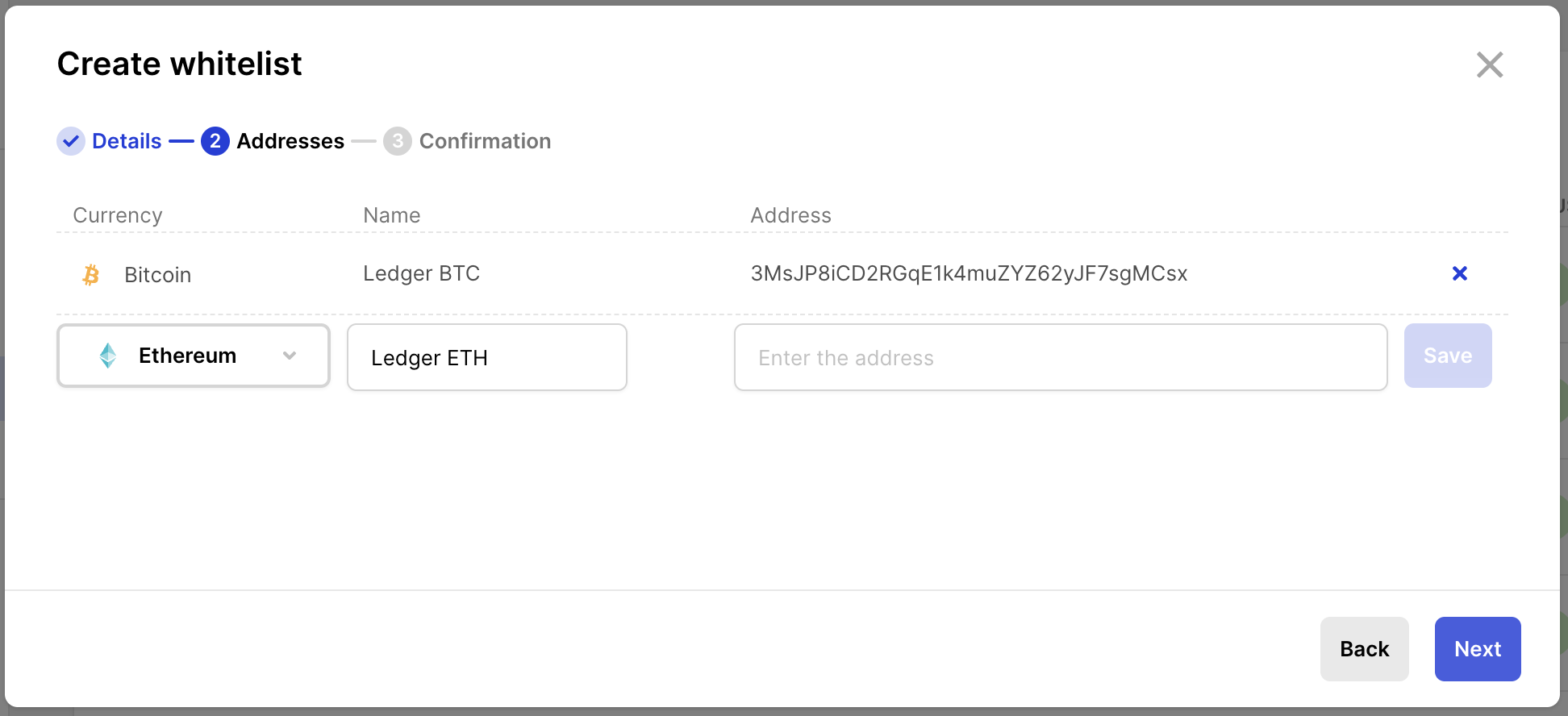This screenshot has height=716, width=1568.
Task: Open the Ethereum currency selector
Action: click(x=194, y=356)
